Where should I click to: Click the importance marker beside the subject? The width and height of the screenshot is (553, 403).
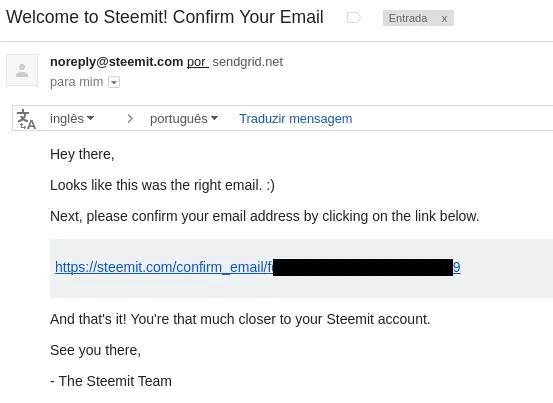353,18
